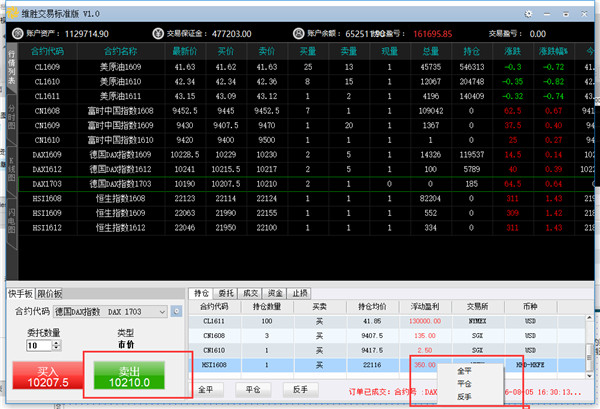
Task: Sort quotes by the 合约代码 column header
Action: tap(47, 51)
